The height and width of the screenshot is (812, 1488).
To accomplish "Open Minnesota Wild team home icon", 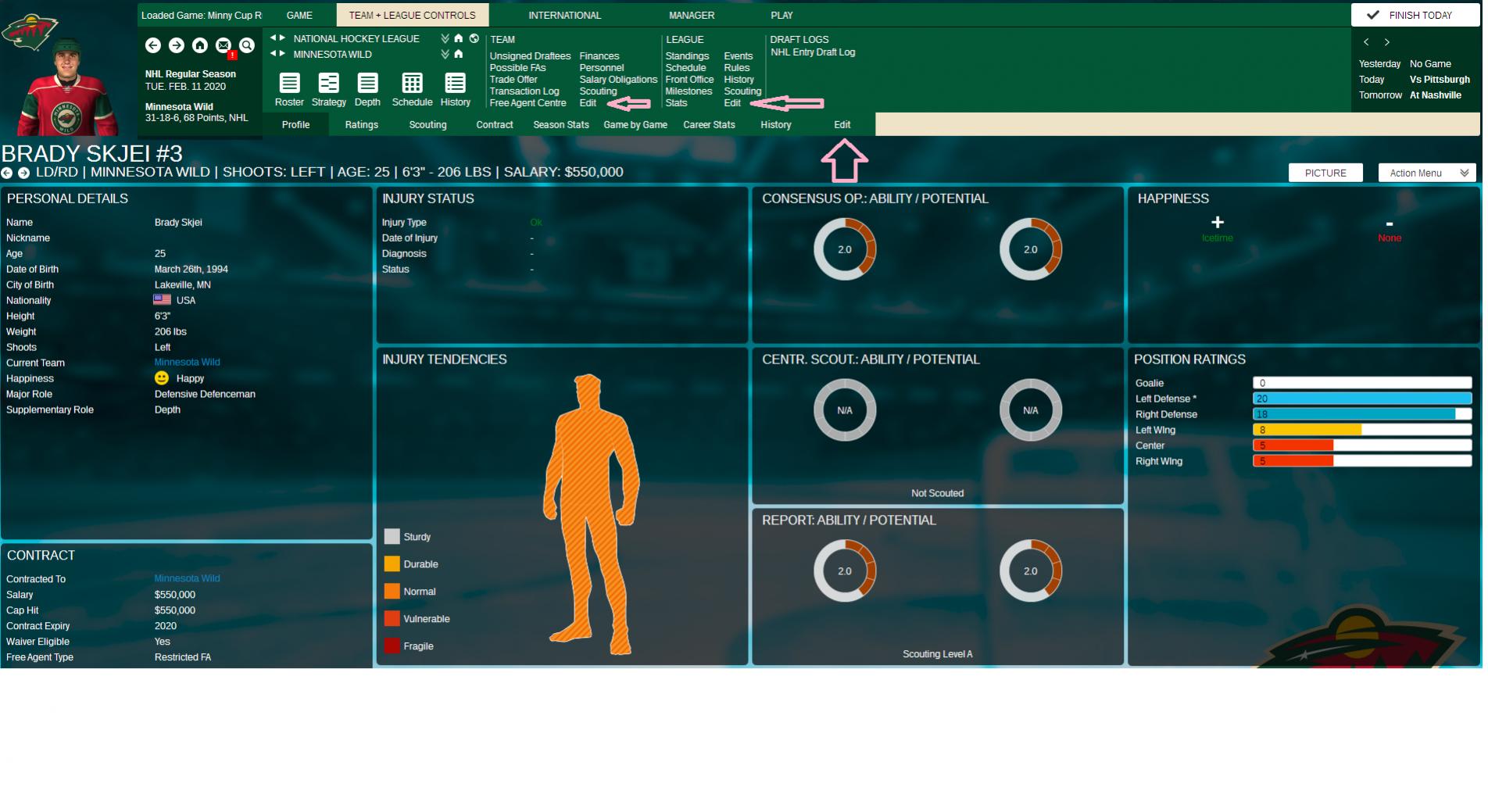I will [x=459, y=54].
